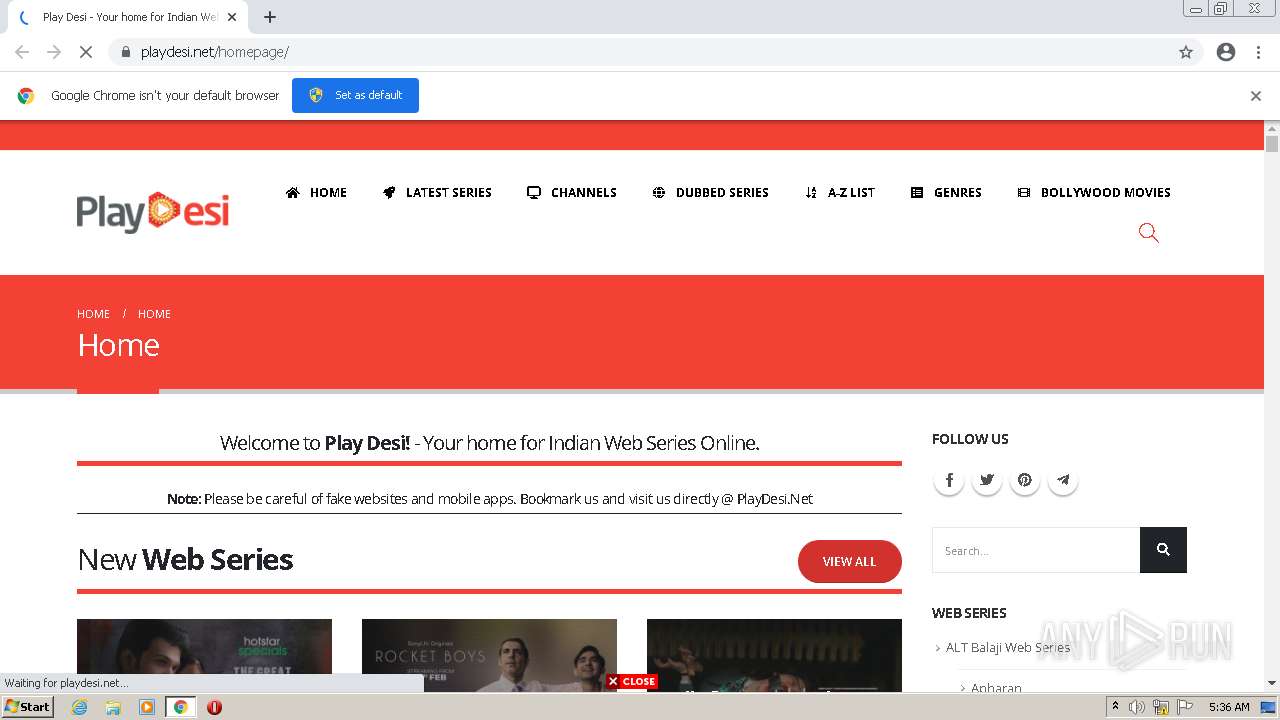The height and width of the screenshot is (720, 1280).
Task: Open ALT Balaji Web Series link
Action: pyautogui.click(x=1008, y=647)
